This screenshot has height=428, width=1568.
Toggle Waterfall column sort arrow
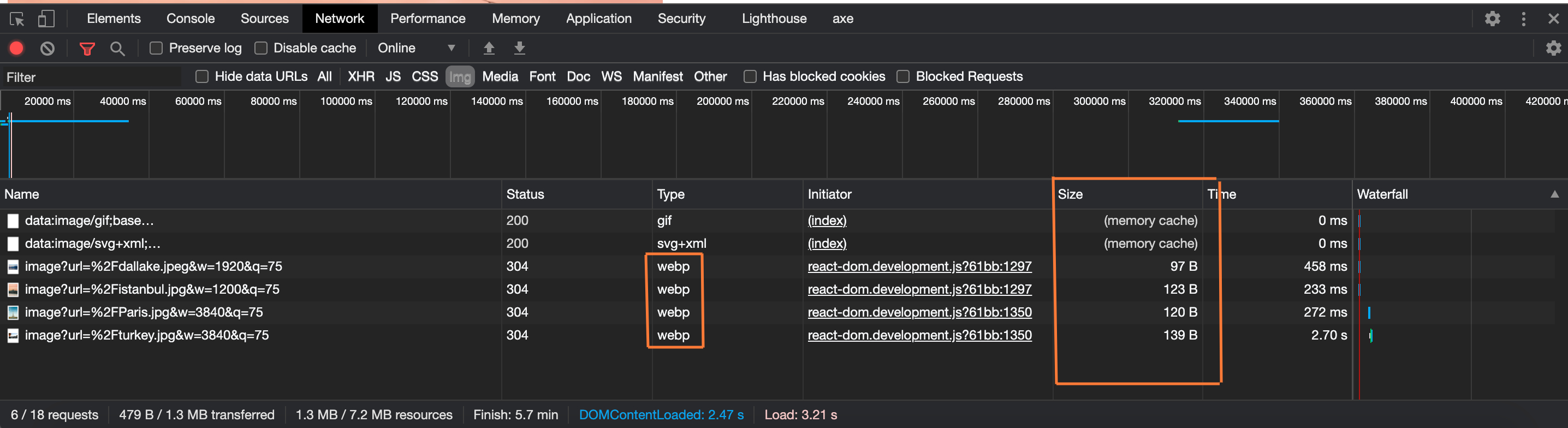point(1554,194)
